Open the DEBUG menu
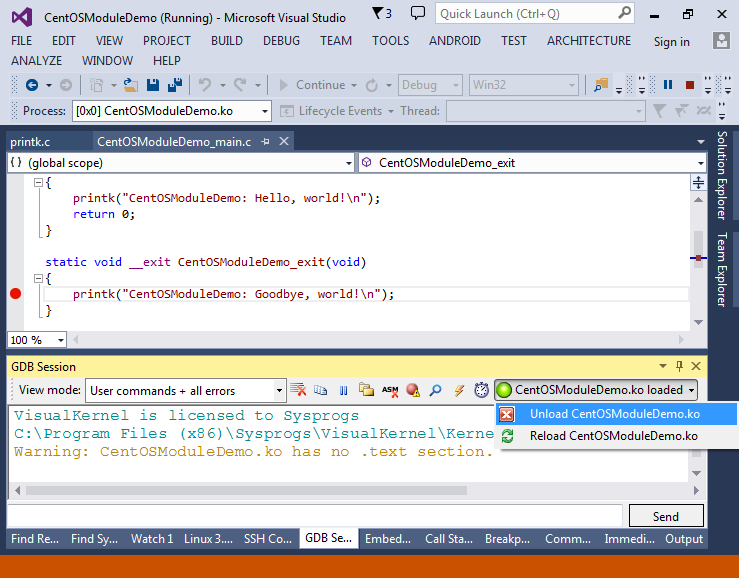The width and height of the screenshot is (739, 578). coord(281,41)
